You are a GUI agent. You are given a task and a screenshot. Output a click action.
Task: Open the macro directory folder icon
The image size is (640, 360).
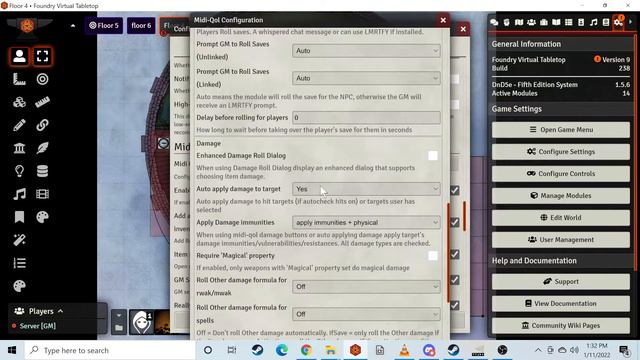pyautogui.click(x=119, y=327)
